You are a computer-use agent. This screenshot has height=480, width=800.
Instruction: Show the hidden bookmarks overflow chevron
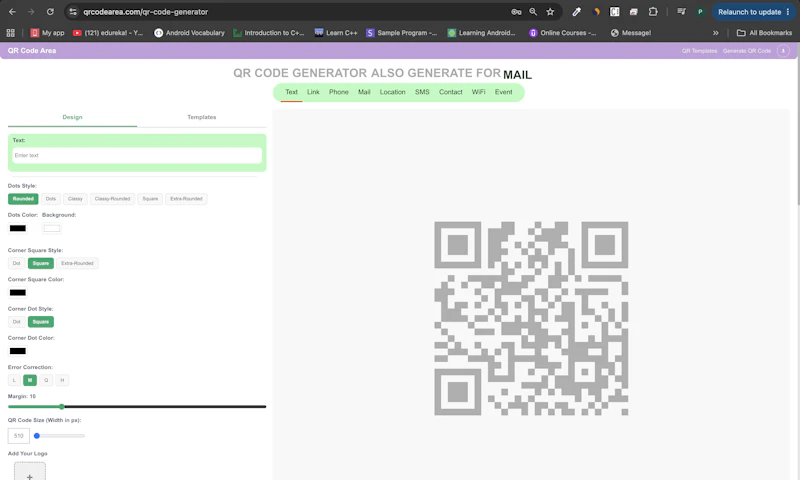click(x=716, y=33)
